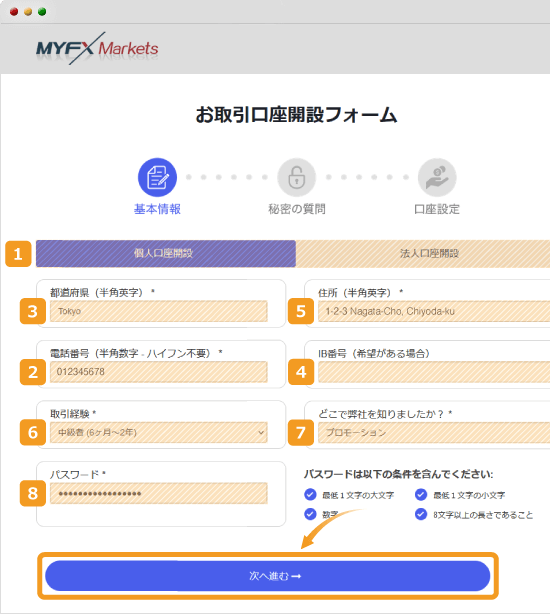Focus the 電話番号 phone number field
Screen dimensions: 550x614
tap(159, 372)
